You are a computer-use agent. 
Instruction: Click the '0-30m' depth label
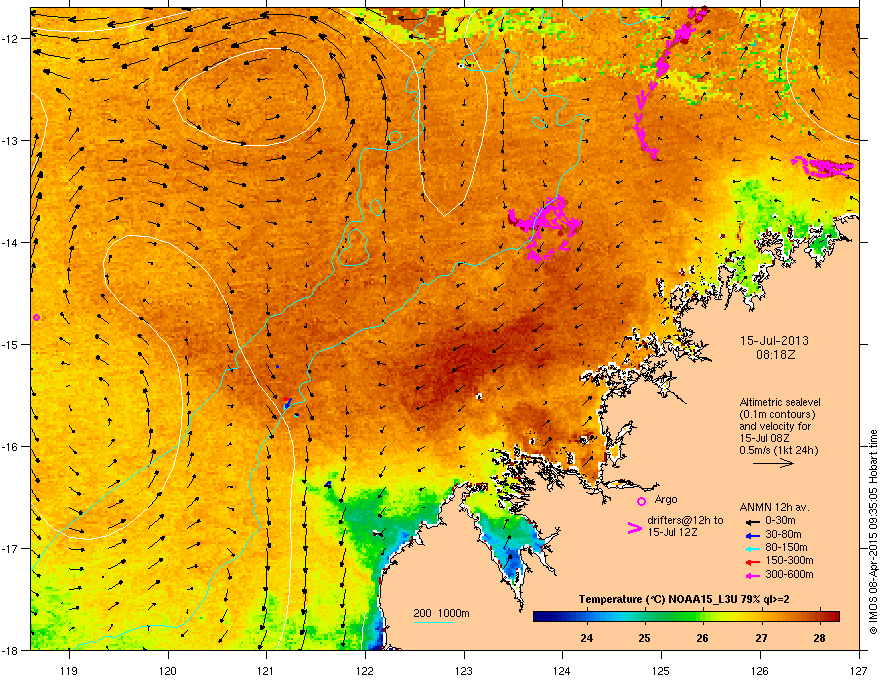click(780, 521)
